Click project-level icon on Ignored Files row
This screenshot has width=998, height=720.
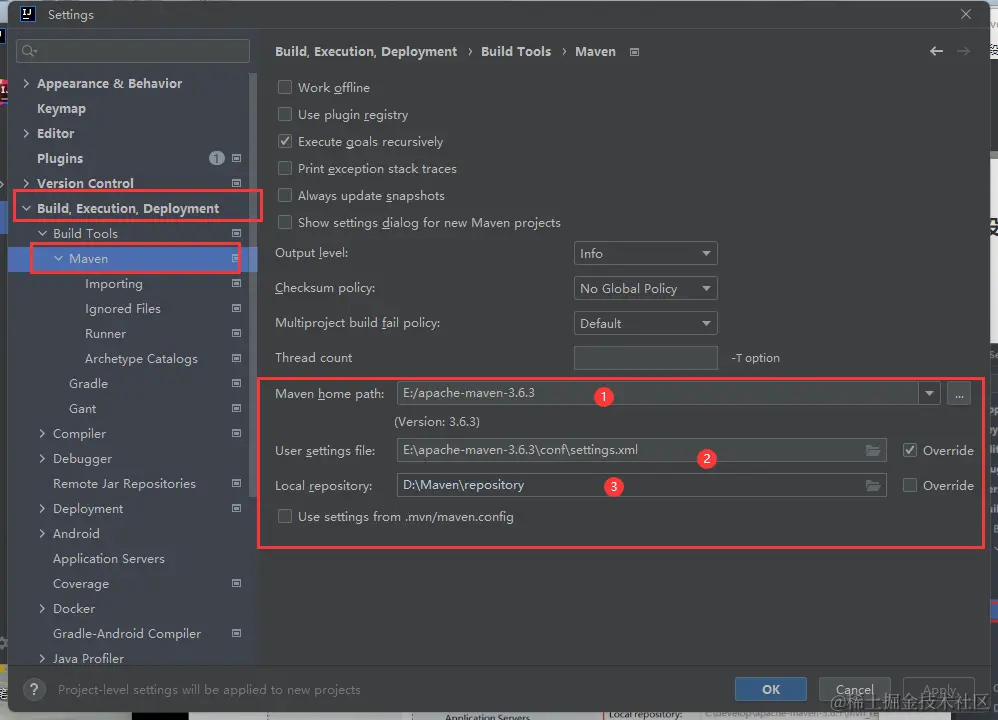coord(236,308)
